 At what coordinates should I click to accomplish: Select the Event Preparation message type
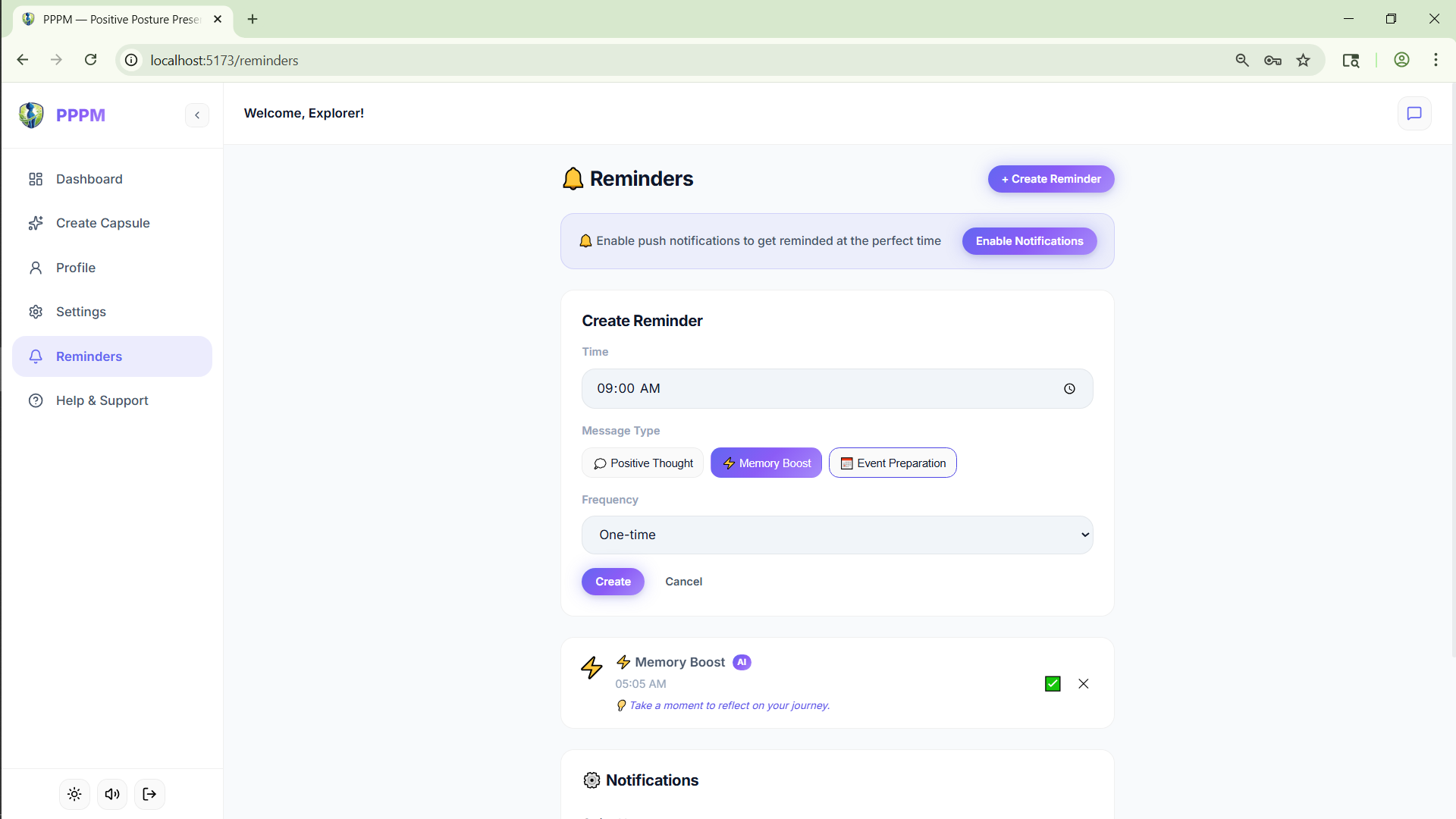tap(893, 463)
